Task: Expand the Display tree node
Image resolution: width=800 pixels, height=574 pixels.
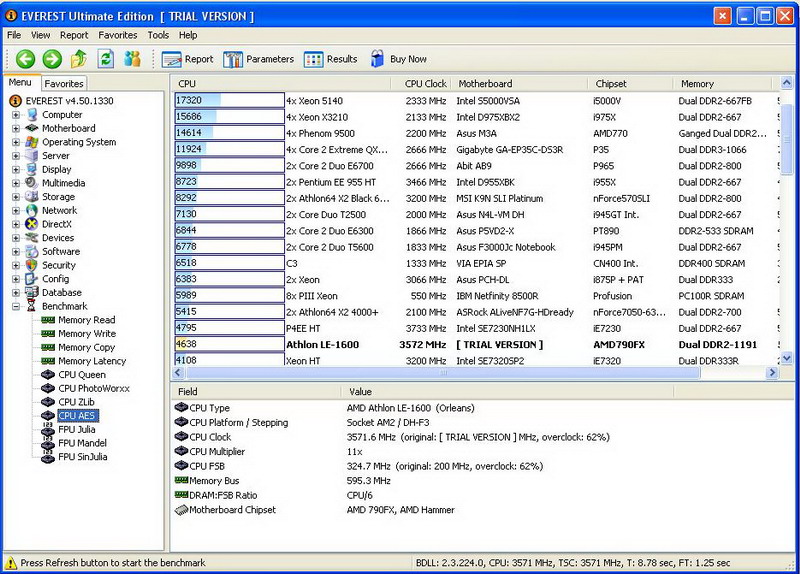Action: tap(16, 169)
